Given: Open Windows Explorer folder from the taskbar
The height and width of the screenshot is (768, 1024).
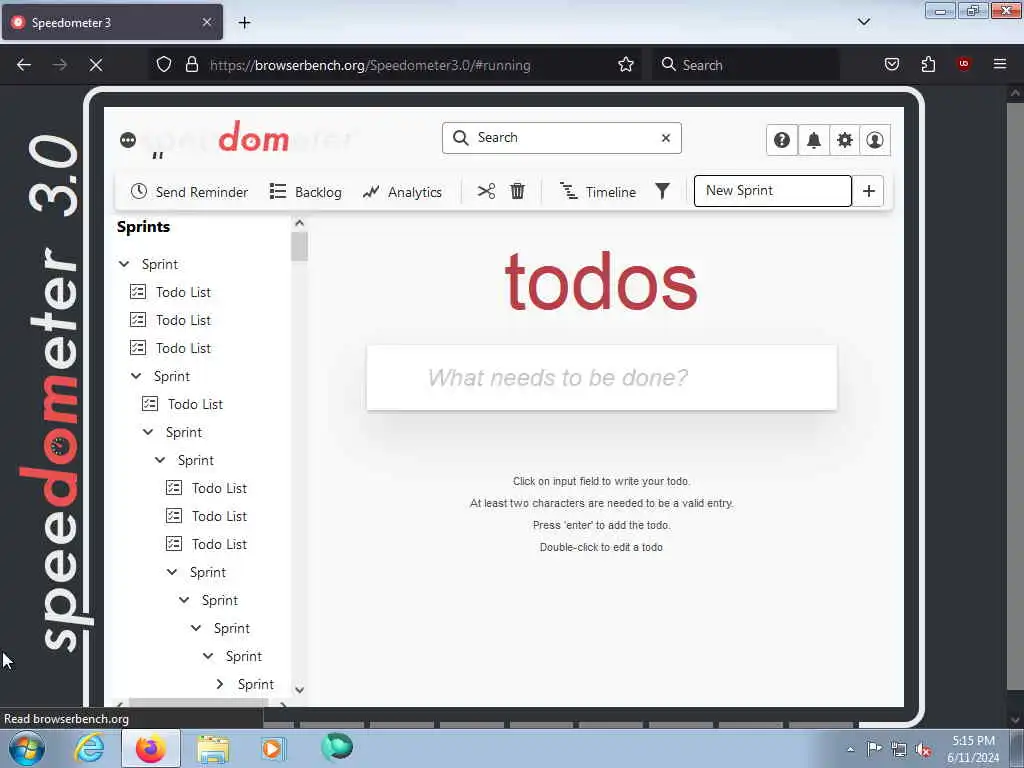Looking at the screenshot, I should point(213,749).
